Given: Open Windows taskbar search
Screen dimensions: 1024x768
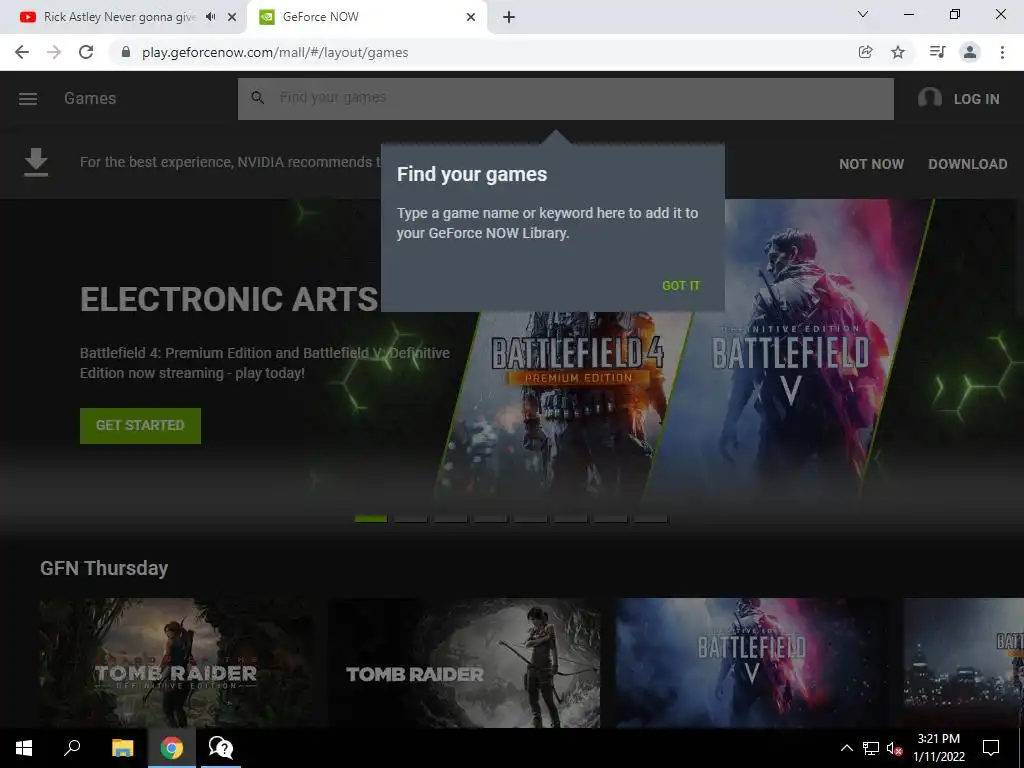Looking at the screenshot, I should point(72,748).
